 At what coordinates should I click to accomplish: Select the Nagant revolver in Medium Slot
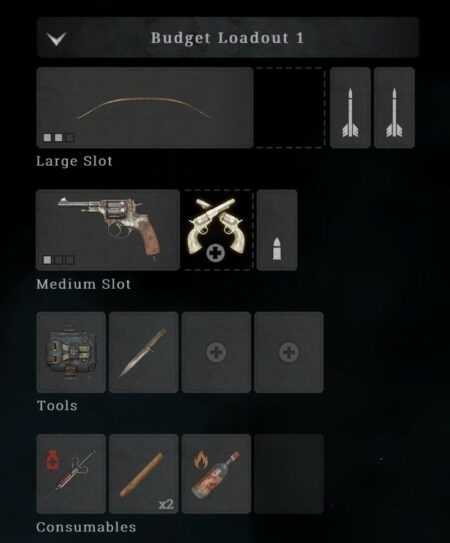tap(108, 230)
